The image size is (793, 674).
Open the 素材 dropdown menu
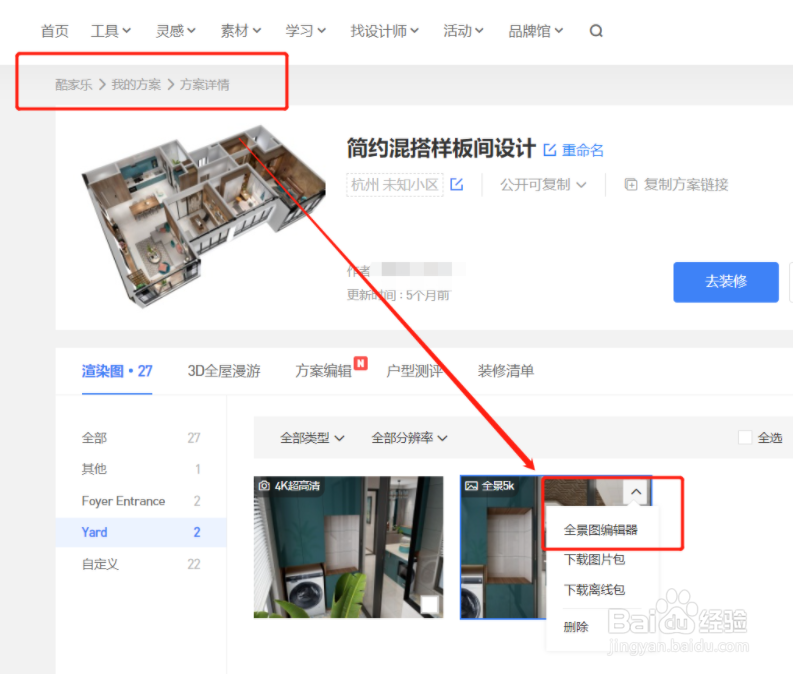coord(241,31)
